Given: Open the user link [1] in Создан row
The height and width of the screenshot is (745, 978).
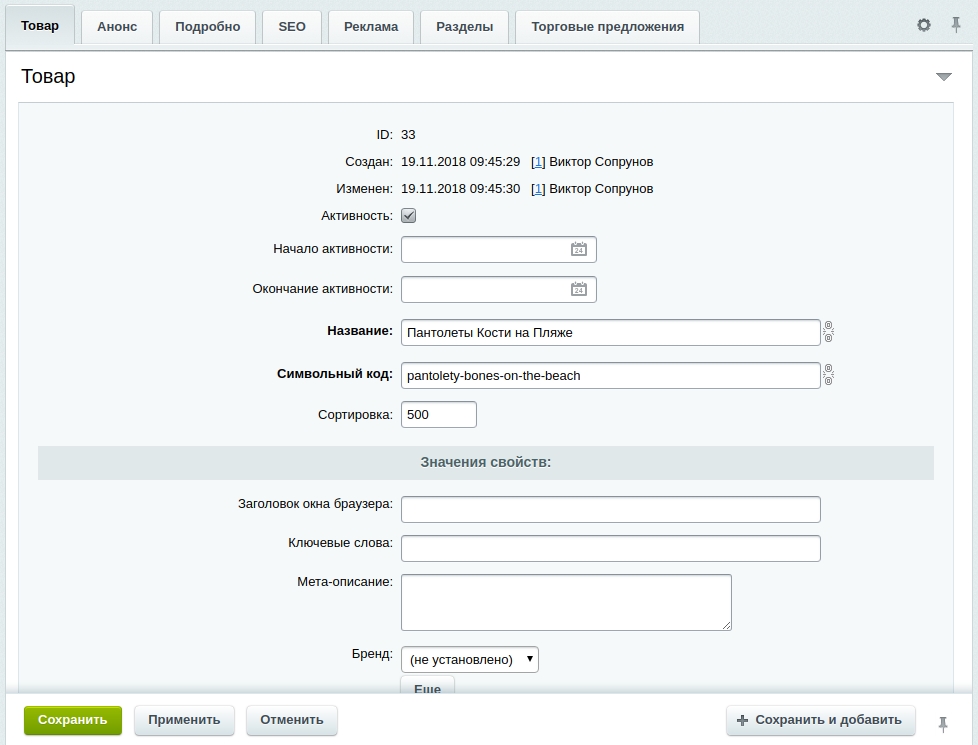Looking at the screenshot, I should [538, 162].
